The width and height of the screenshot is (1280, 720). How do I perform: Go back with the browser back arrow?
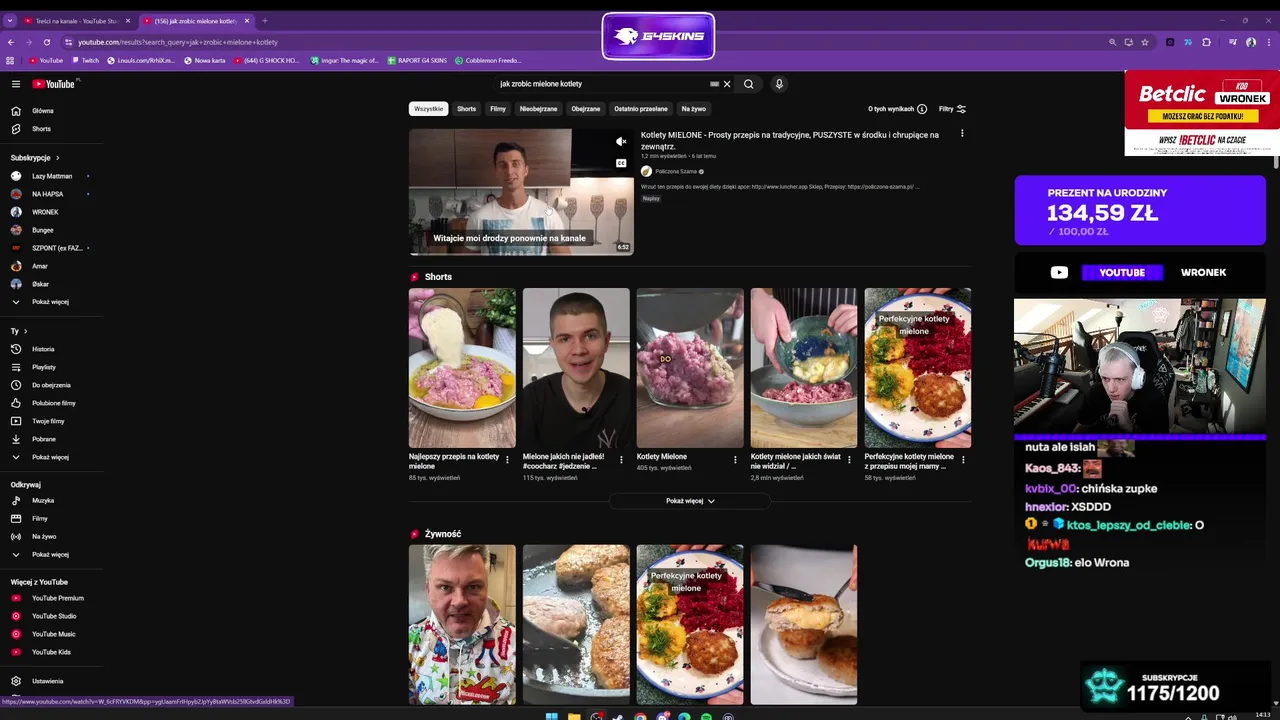(x=11, y=42)
